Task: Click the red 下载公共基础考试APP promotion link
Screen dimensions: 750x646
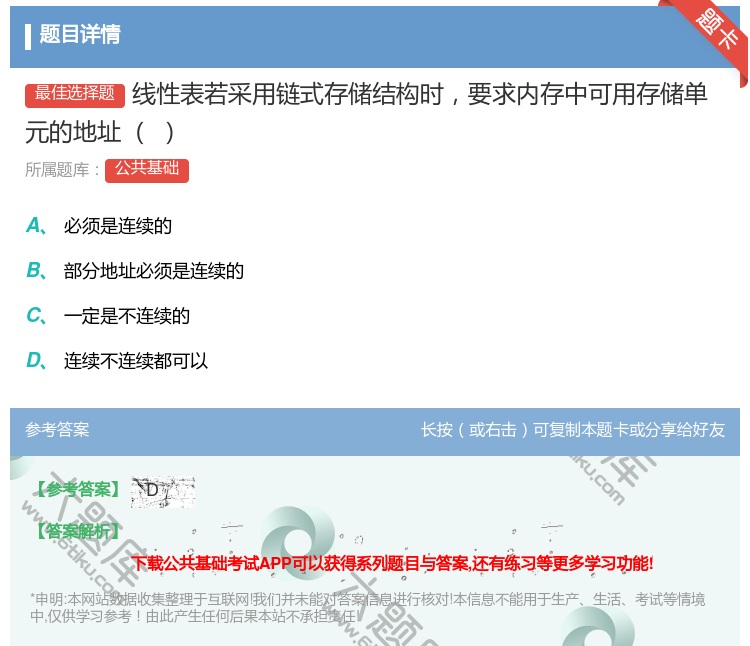Action: tap(392, 563)
